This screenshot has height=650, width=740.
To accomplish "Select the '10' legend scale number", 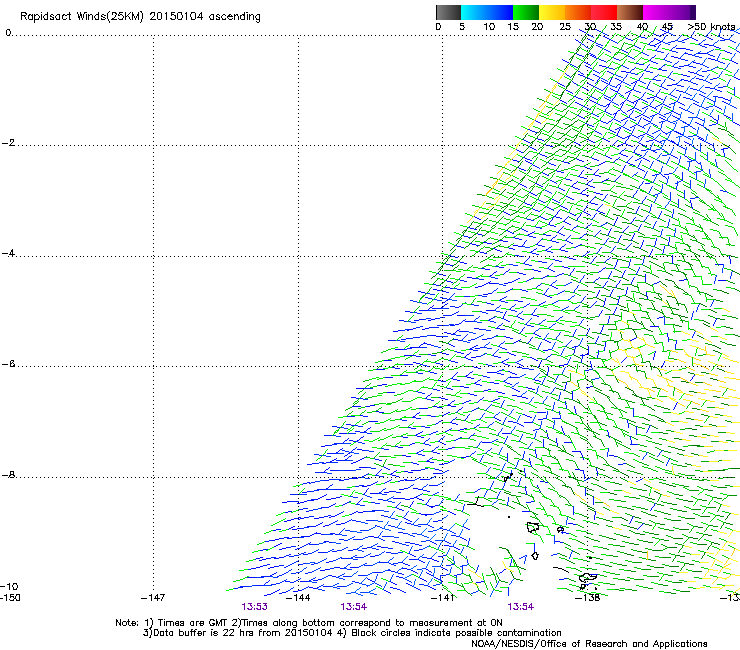I will (489, 27).
